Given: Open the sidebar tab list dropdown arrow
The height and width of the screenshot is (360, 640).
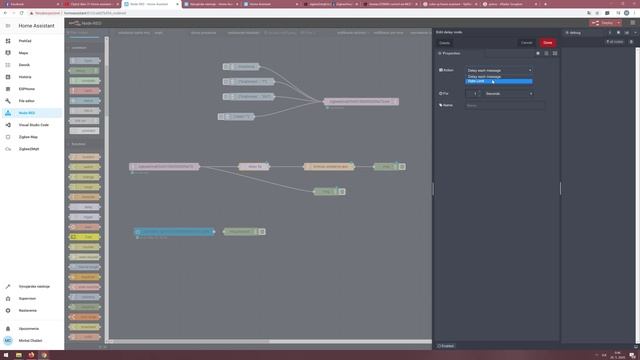Looking at the screenshot, I should pos(635,33).
